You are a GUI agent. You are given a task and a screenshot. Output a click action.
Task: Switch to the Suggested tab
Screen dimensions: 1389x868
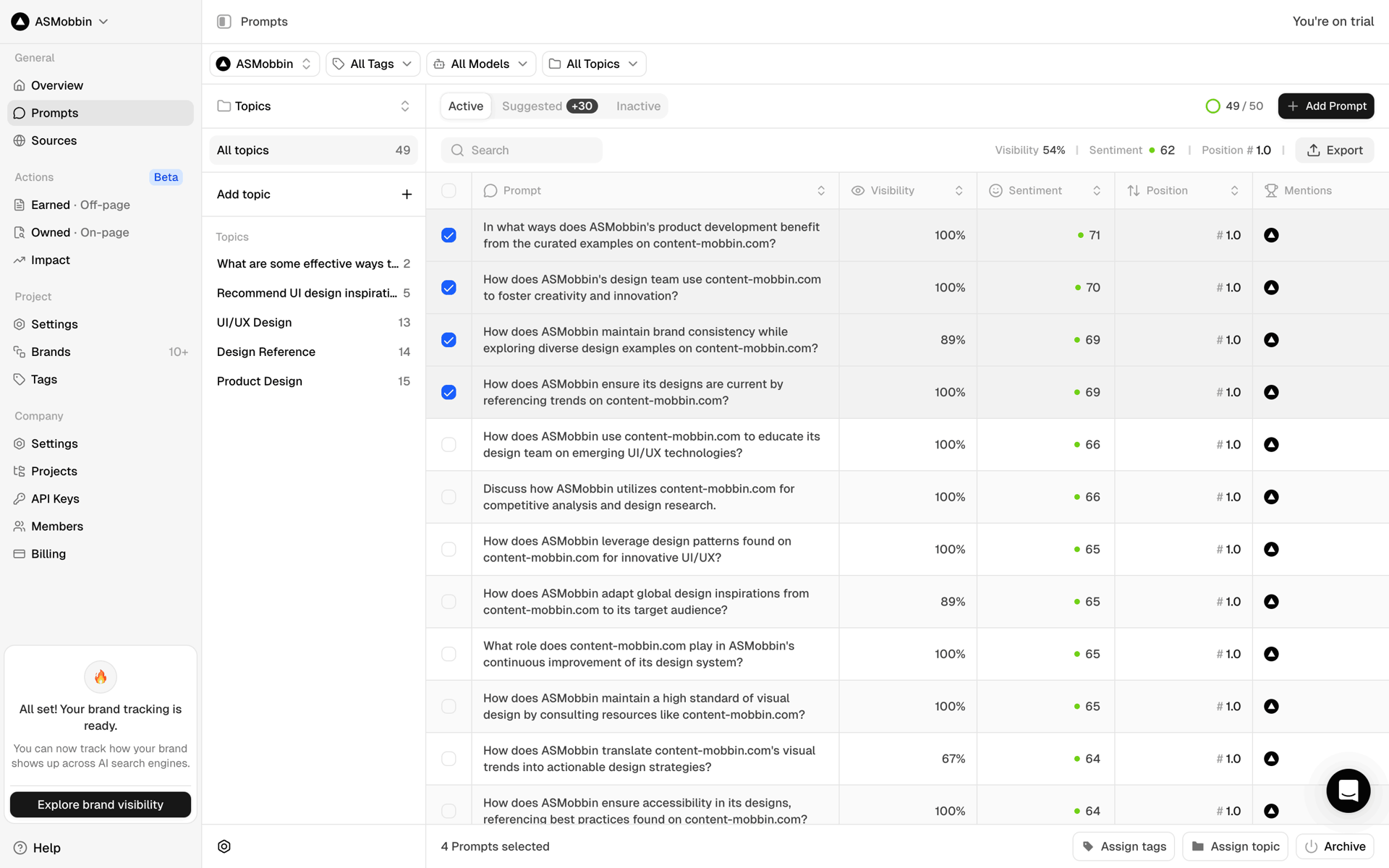coord(549,106)
